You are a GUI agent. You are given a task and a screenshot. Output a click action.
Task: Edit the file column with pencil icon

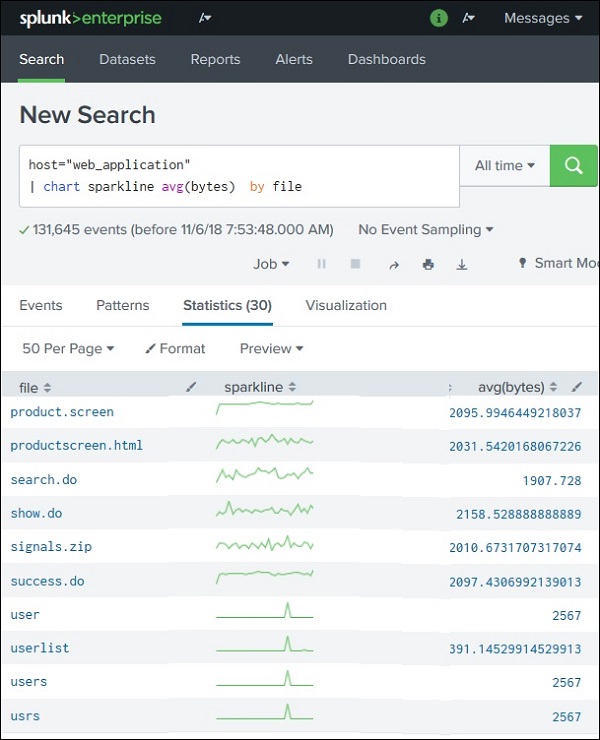192,387
